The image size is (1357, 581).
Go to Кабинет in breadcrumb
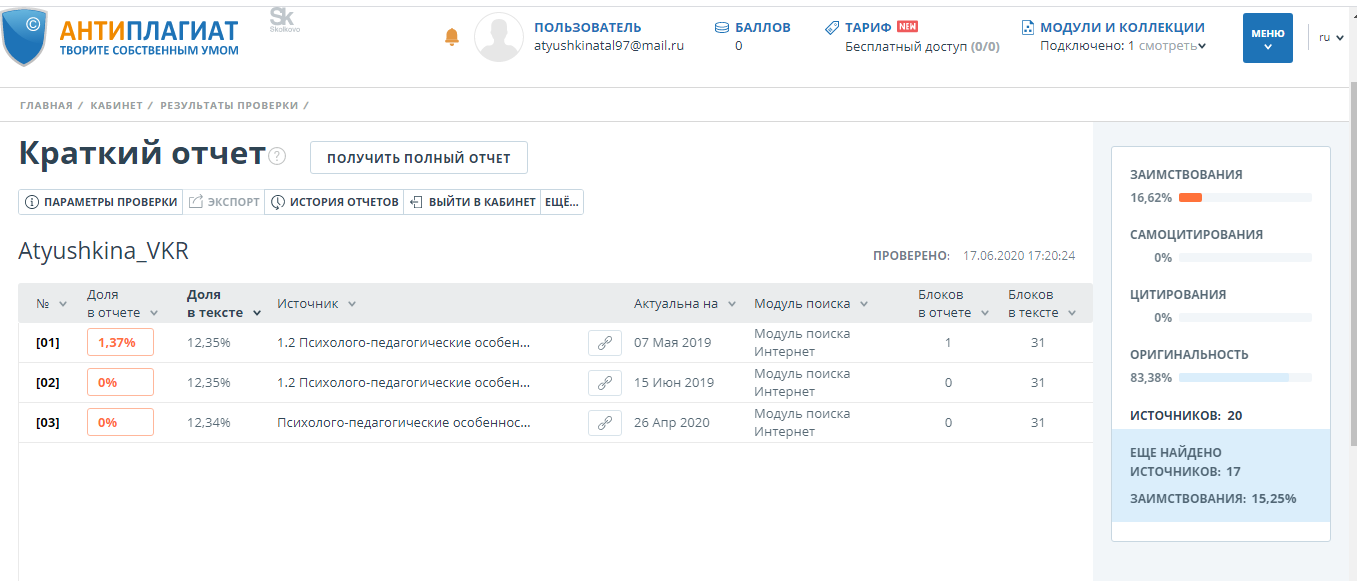(x=116, y=105)
